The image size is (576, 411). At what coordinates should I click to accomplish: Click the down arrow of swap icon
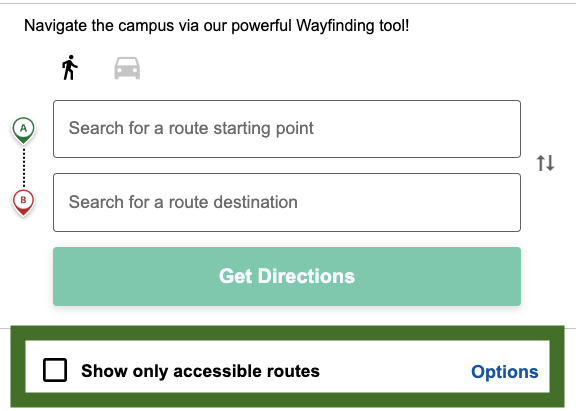550,163
